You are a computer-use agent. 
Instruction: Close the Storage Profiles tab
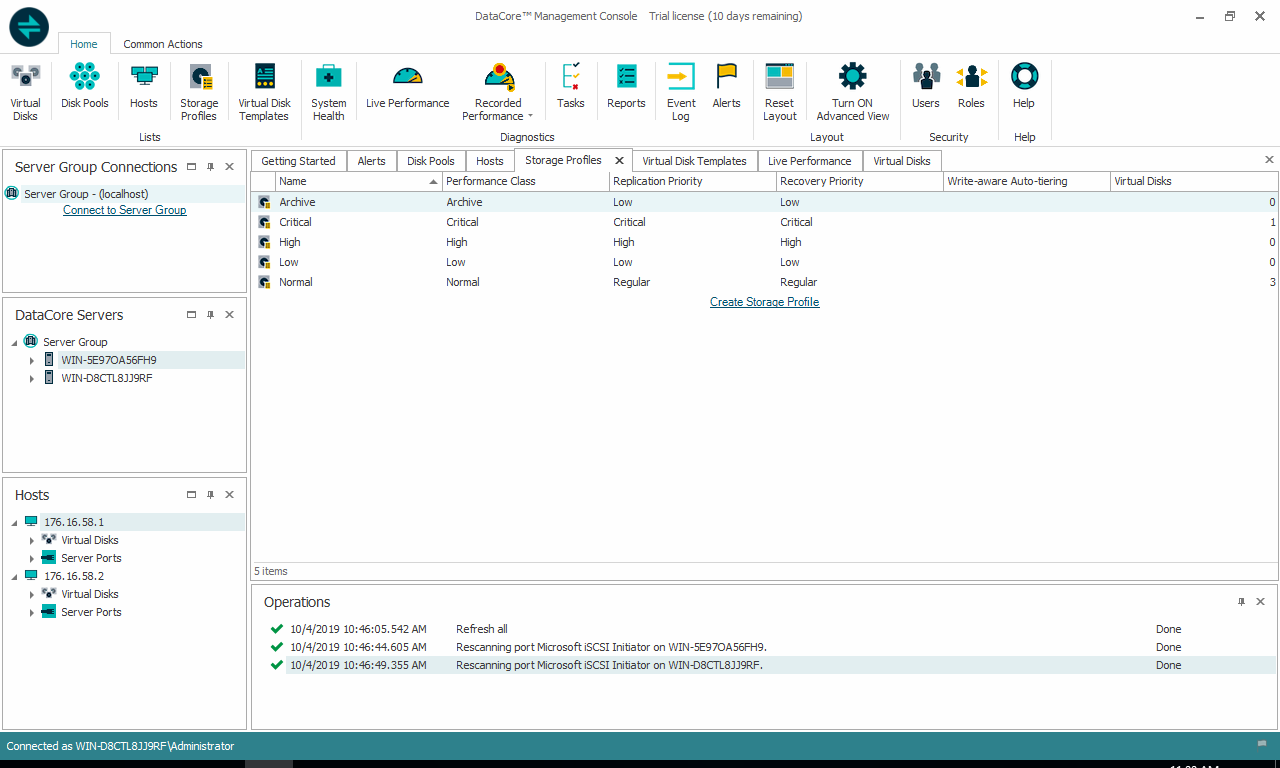[619, 160]
